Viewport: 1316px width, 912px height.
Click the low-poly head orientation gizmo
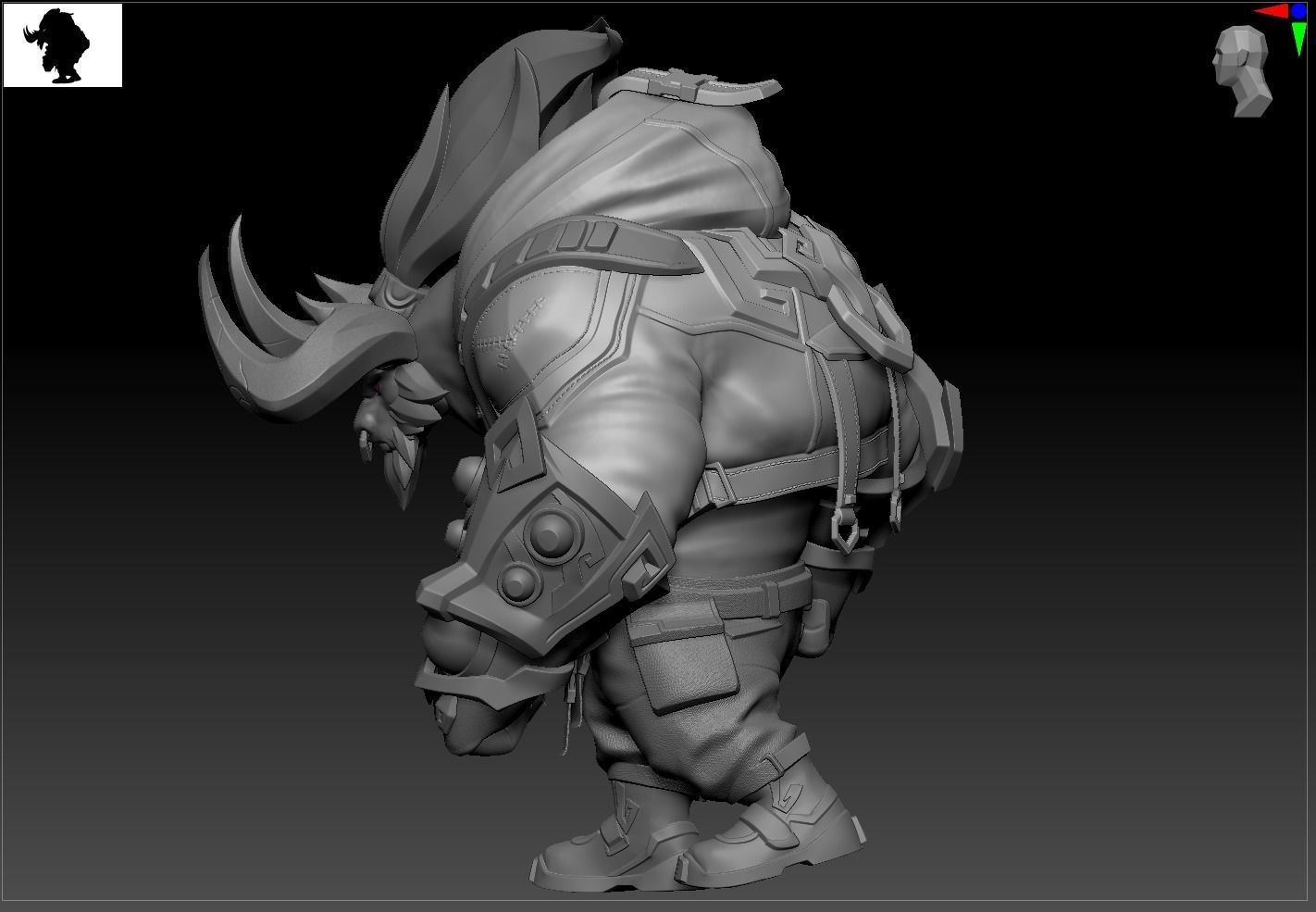(1237, 59)
